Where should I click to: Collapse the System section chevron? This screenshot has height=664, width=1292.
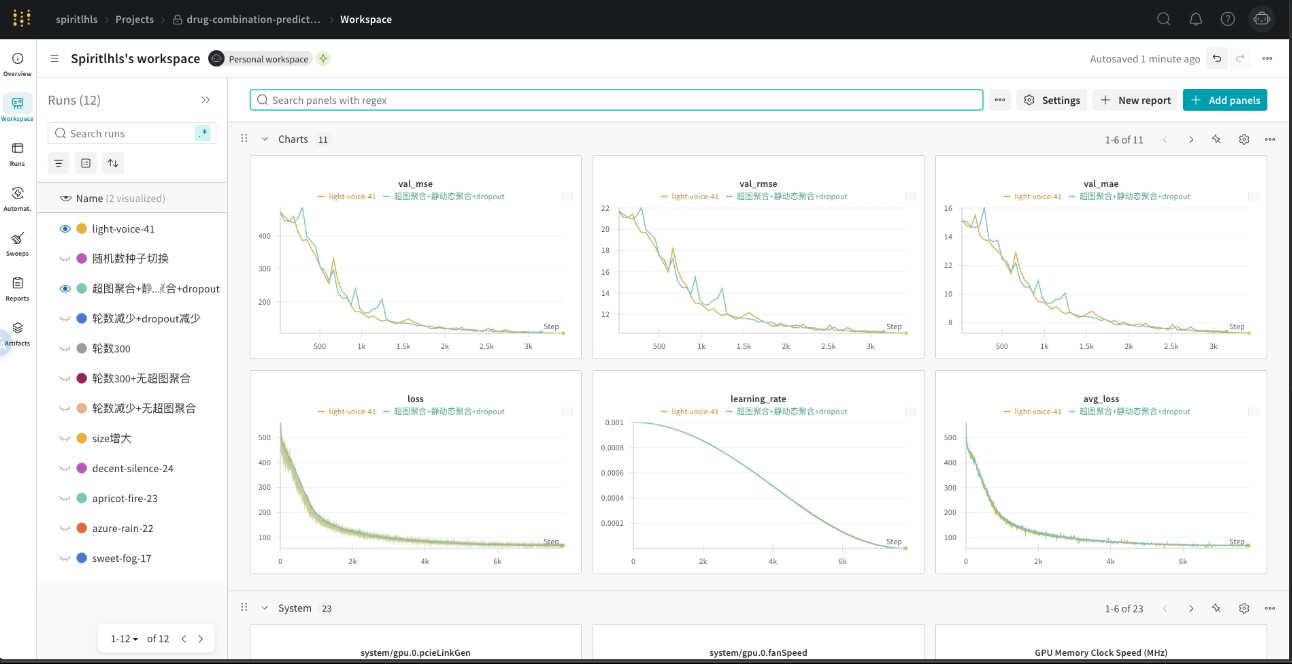(x=265, y=608)
